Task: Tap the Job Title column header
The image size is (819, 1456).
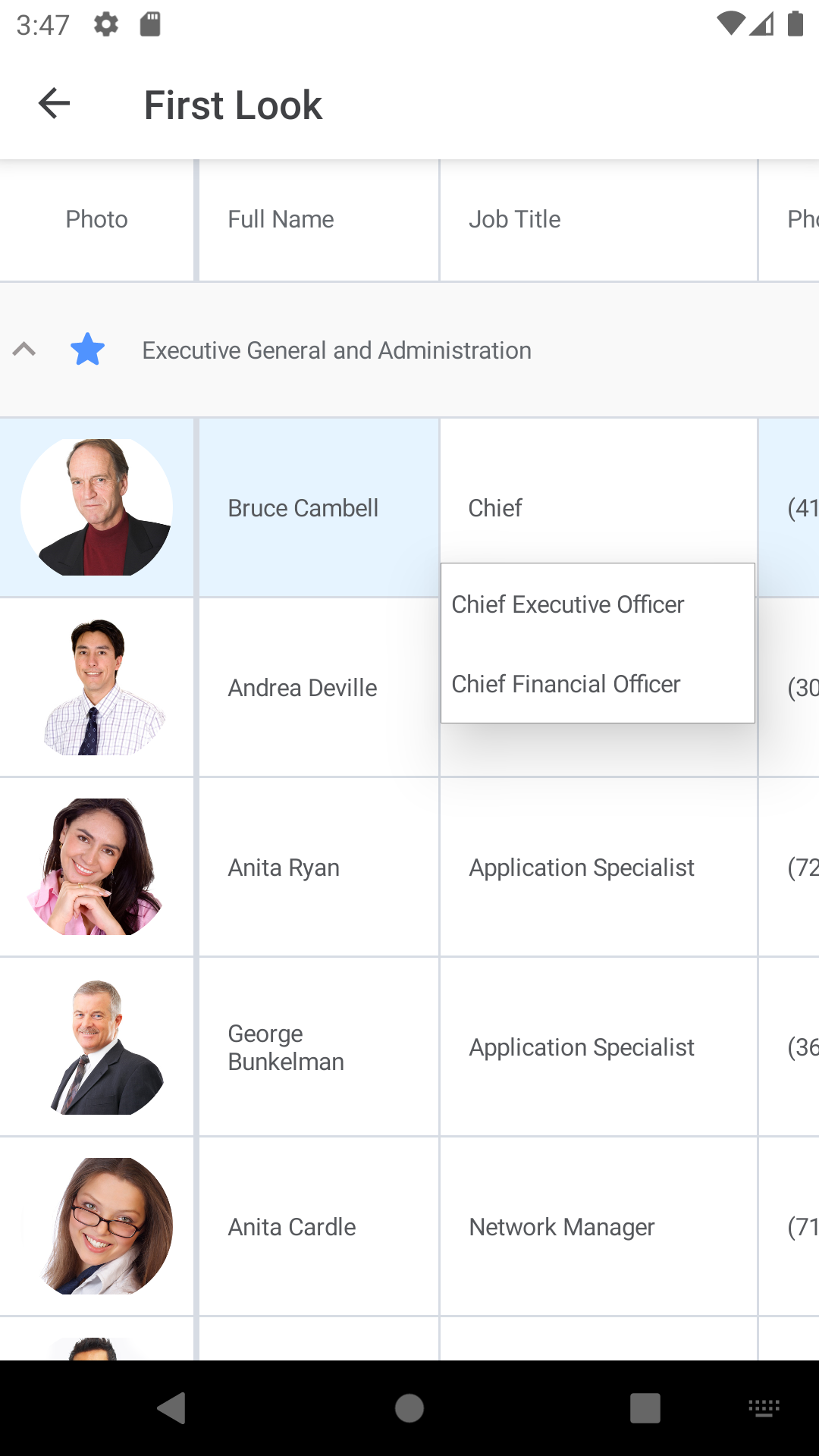Action: tap(515, 220)
